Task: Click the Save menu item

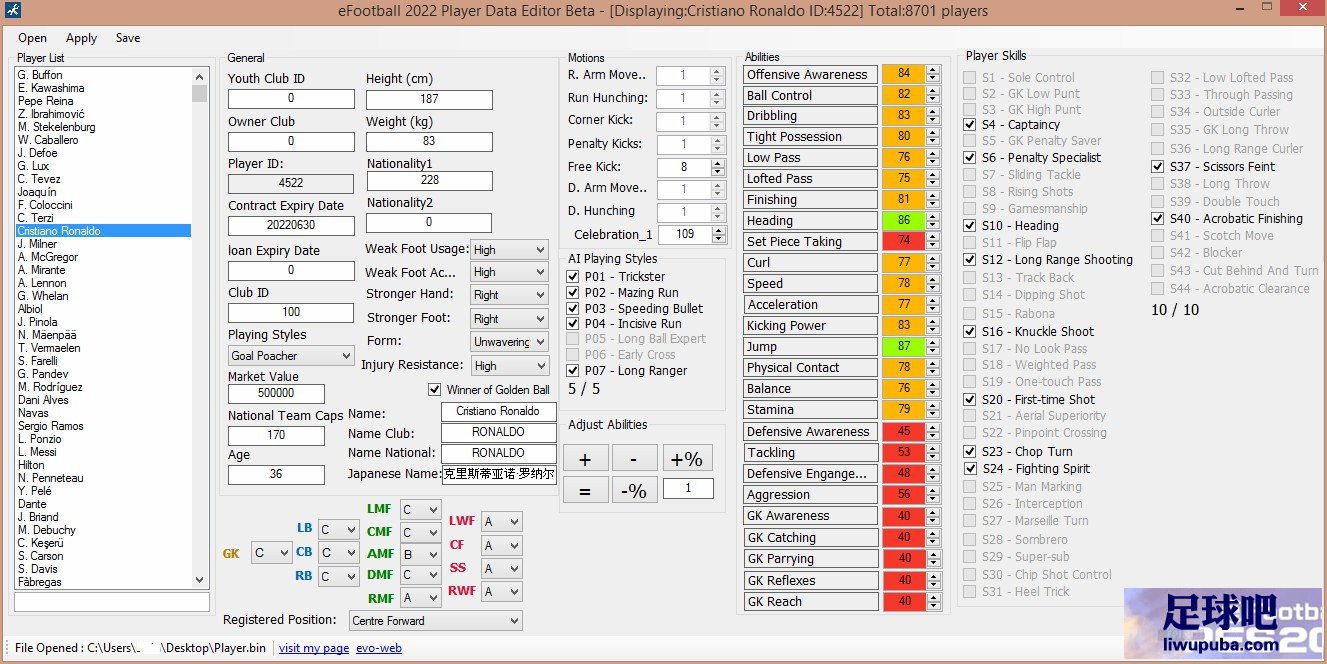Action: click(128, 38)
